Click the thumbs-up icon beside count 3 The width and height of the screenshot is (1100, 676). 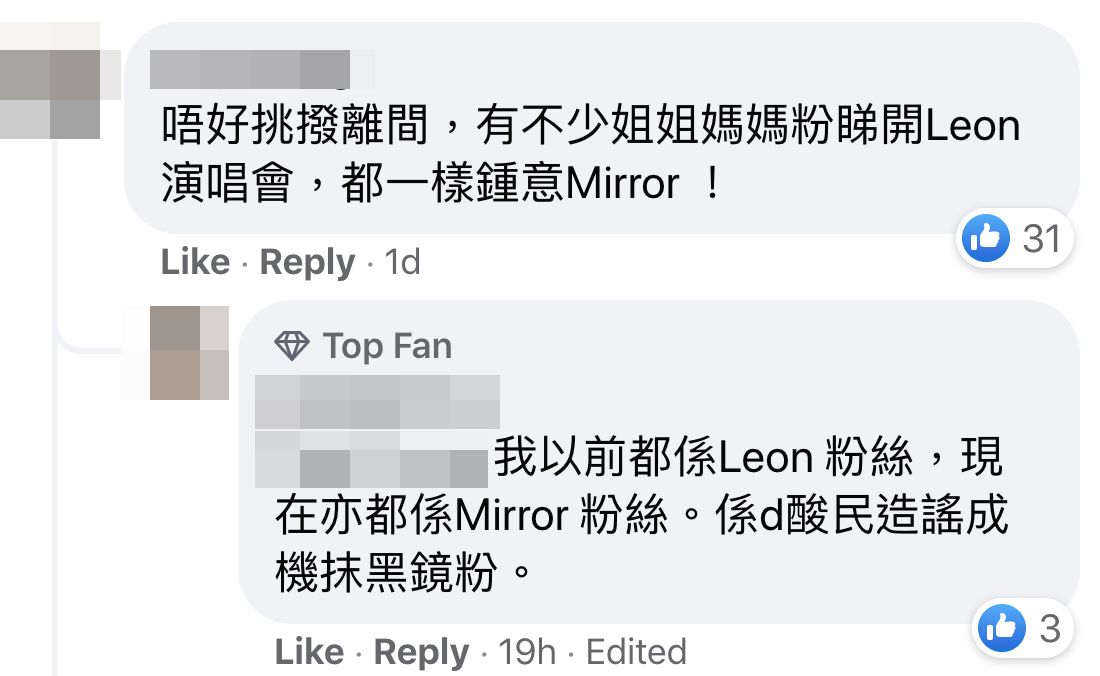click(x=1000, y=628)
